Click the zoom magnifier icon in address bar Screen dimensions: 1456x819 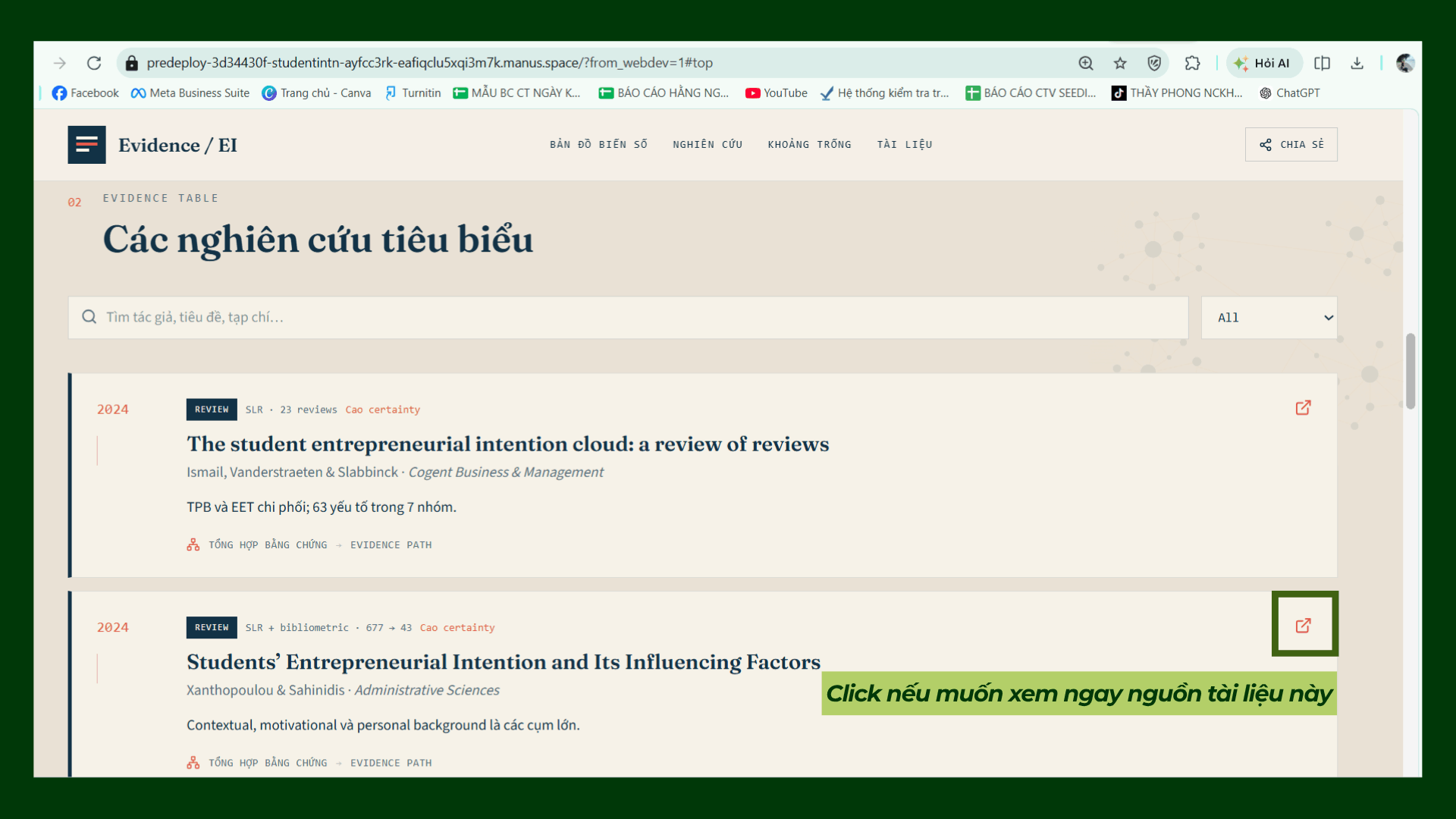1086,63
